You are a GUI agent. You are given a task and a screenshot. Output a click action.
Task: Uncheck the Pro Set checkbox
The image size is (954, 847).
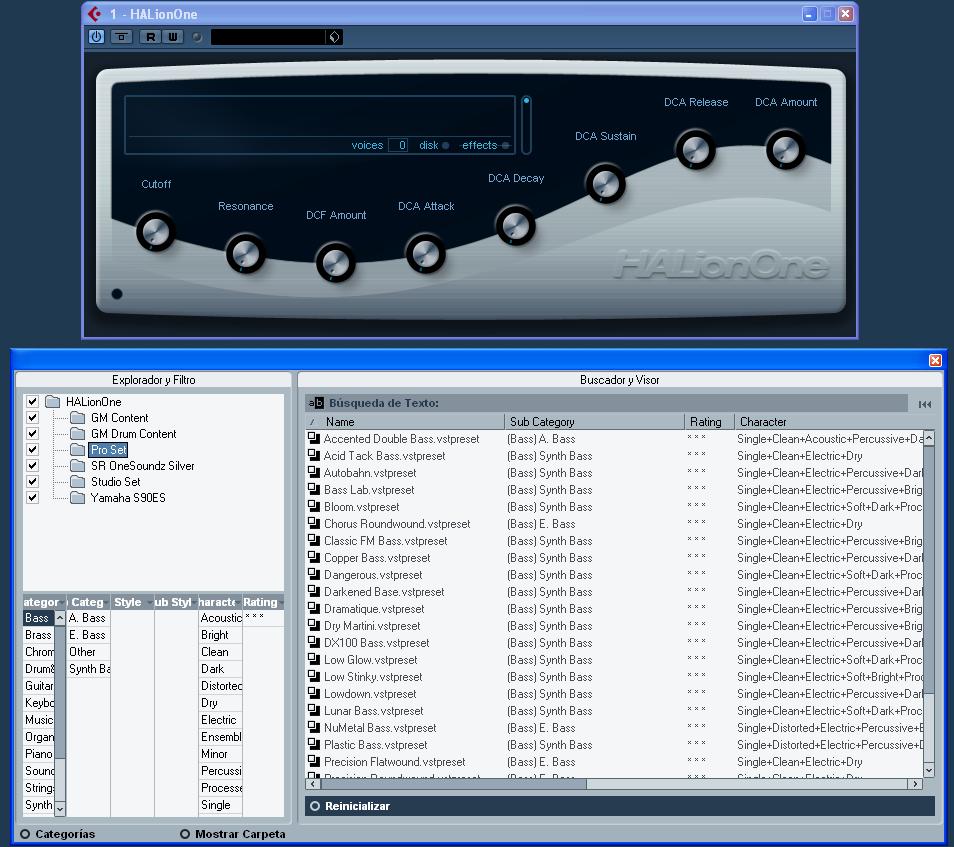32,449
